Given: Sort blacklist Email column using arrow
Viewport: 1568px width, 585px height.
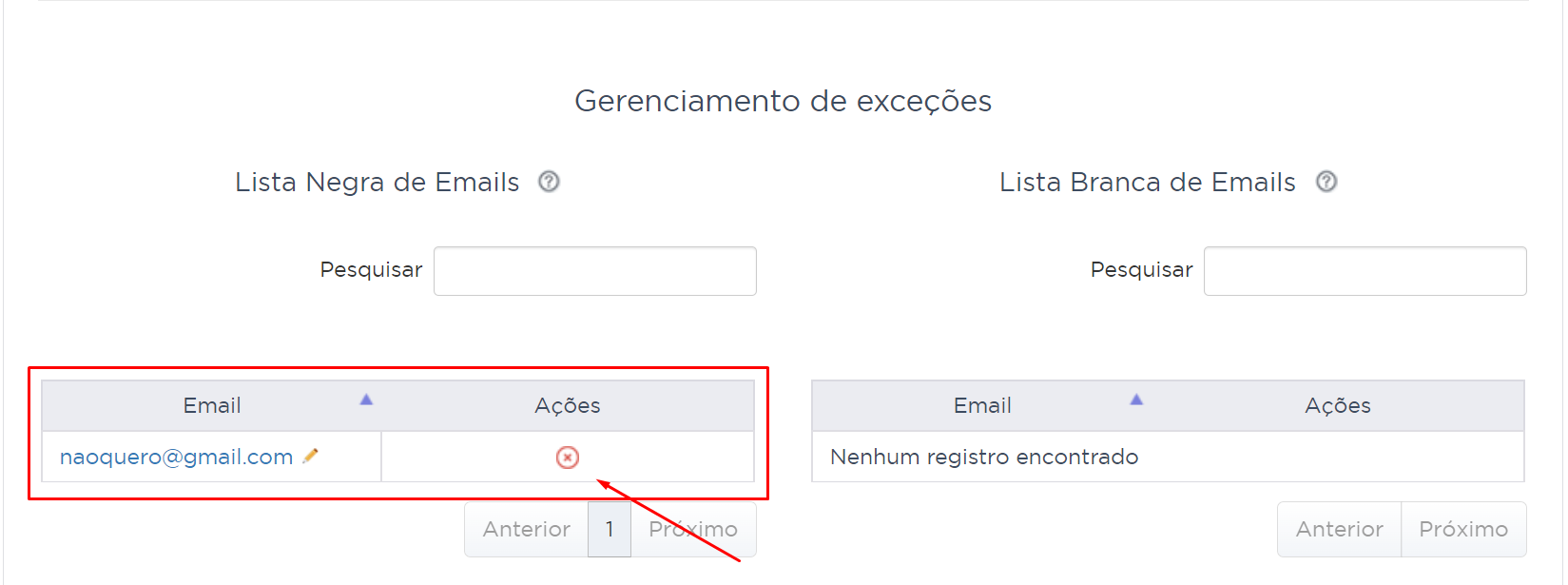Looking at the screenshot, I should click(366, 400).
